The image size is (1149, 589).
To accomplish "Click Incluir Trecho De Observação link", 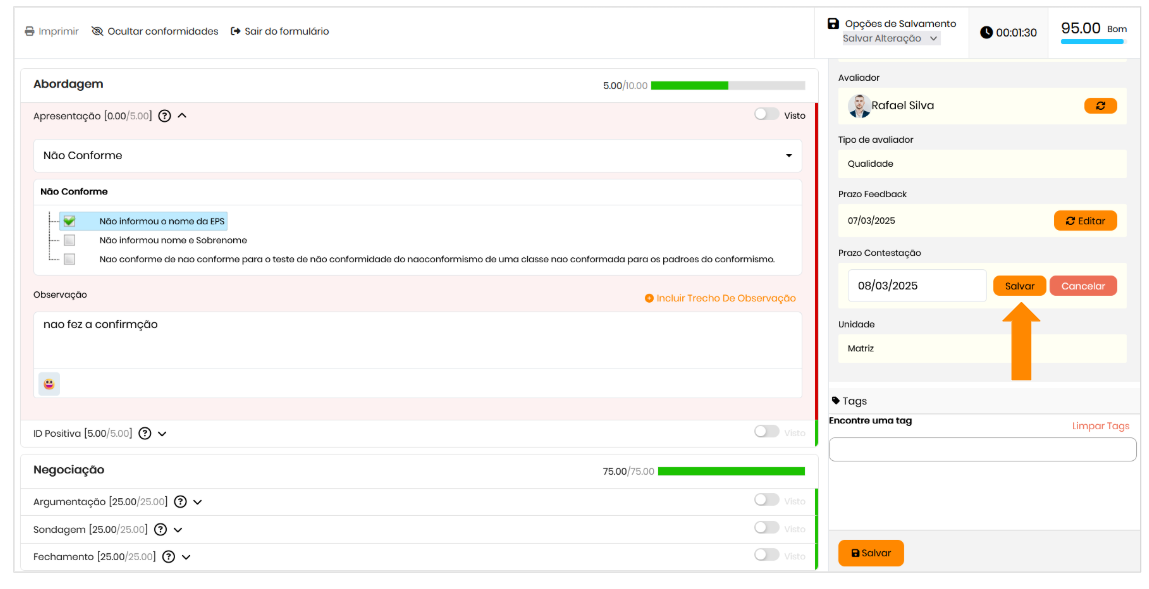I will [720, 298].
